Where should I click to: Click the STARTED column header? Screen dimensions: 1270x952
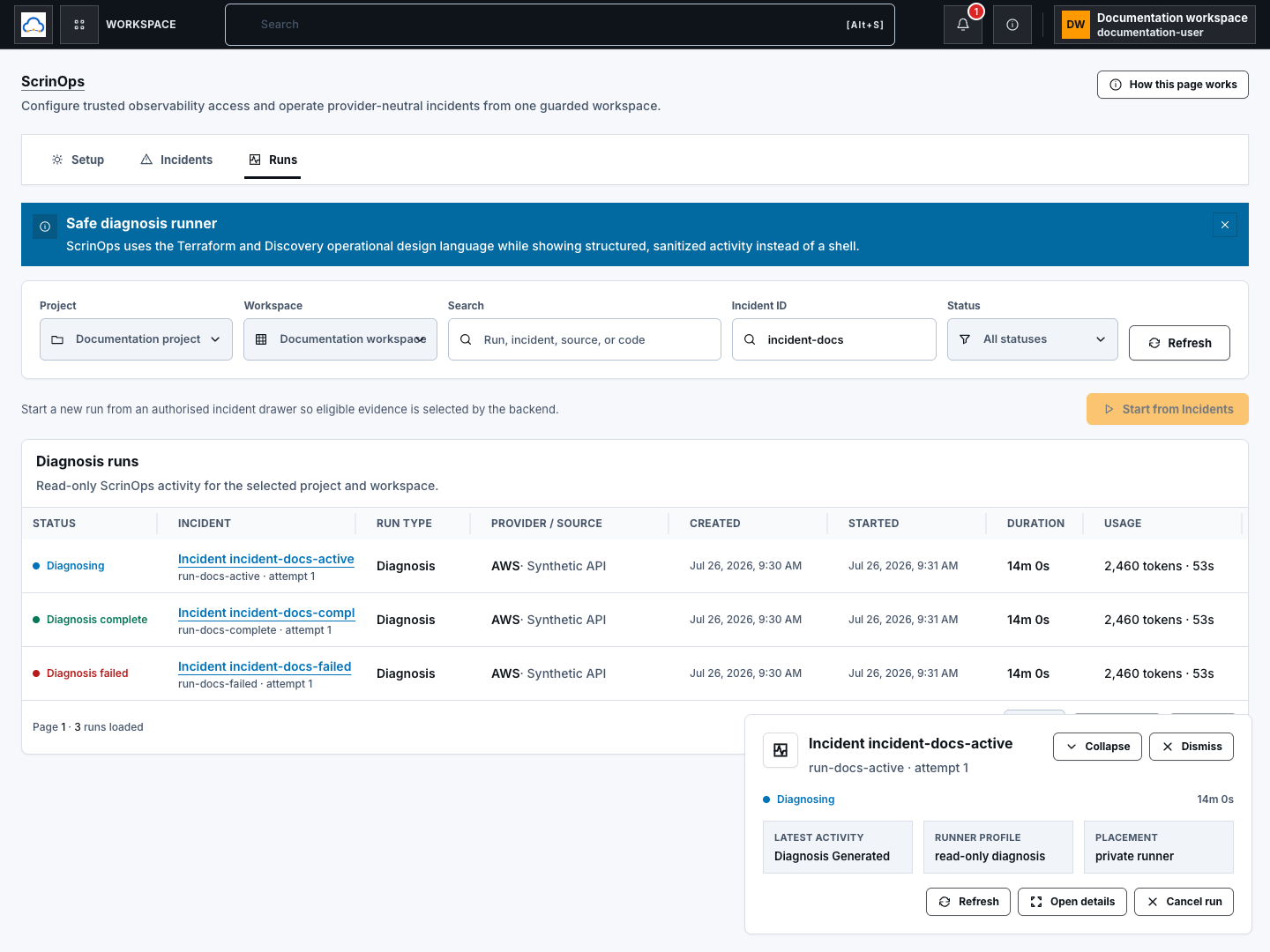coord(874,524)
